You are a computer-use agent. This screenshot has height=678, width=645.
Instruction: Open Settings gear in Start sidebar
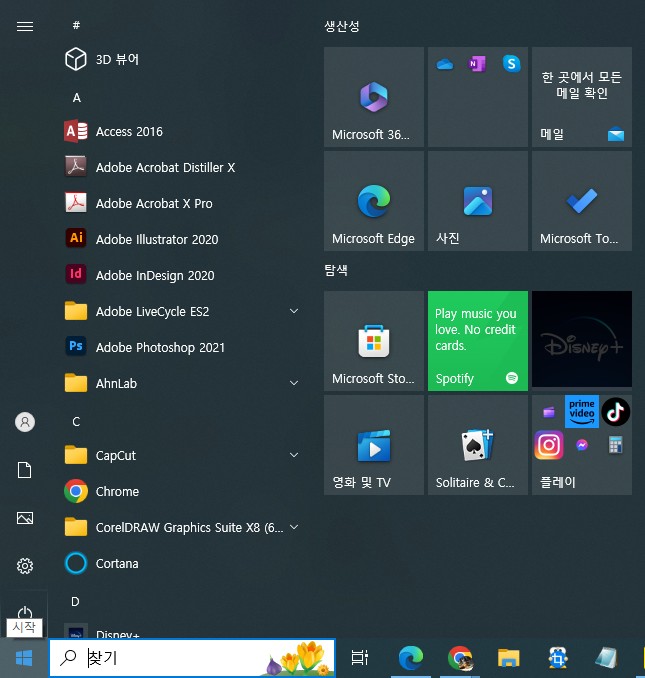coord(25,566)
